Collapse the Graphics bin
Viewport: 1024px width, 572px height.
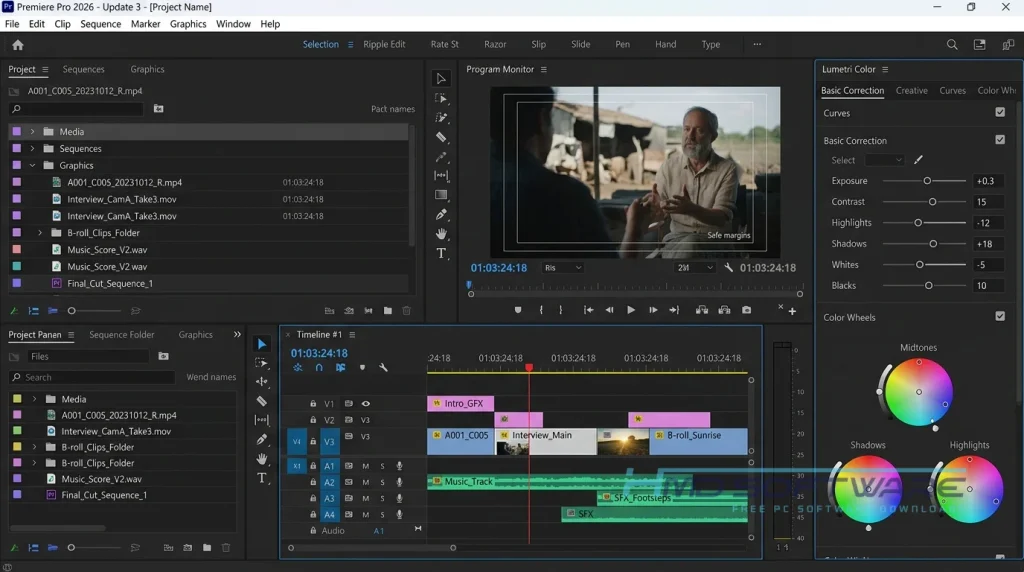click(32, 166)
